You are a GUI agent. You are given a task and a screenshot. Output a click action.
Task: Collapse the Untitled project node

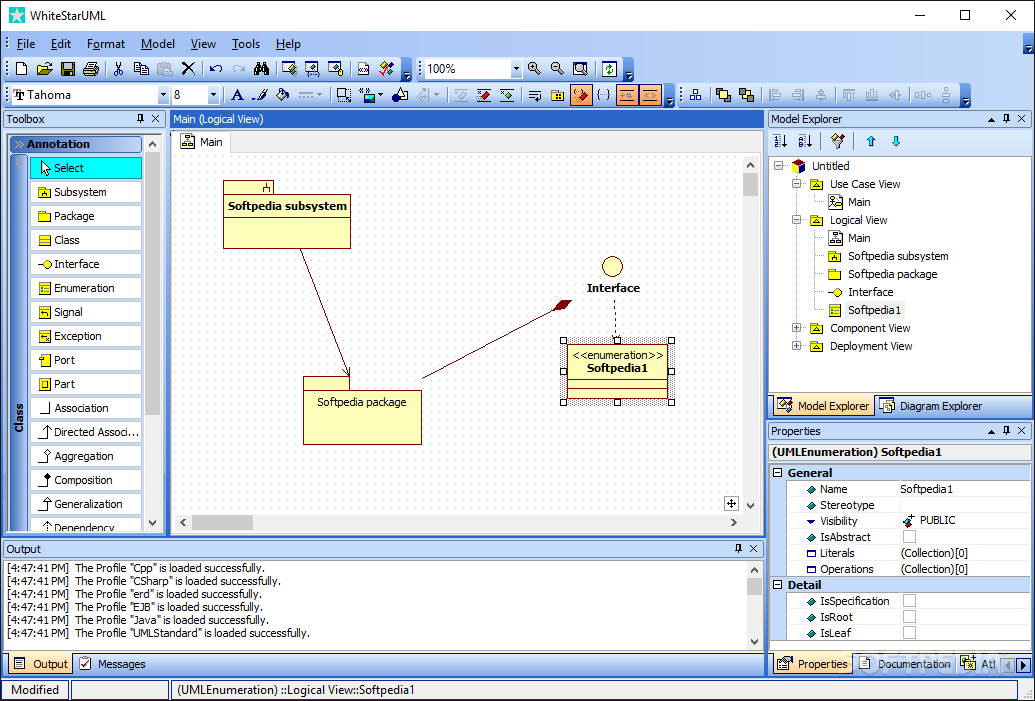[x=779, y=166]
